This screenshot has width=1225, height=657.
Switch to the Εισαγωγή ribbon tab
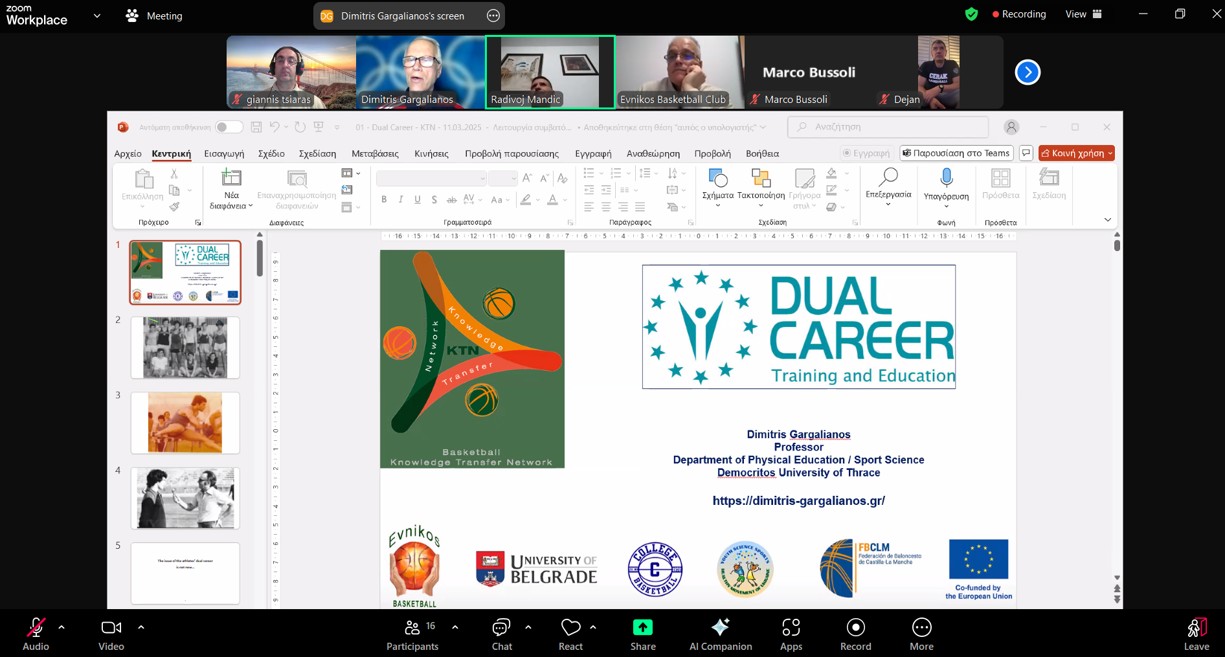coord(224,154)
